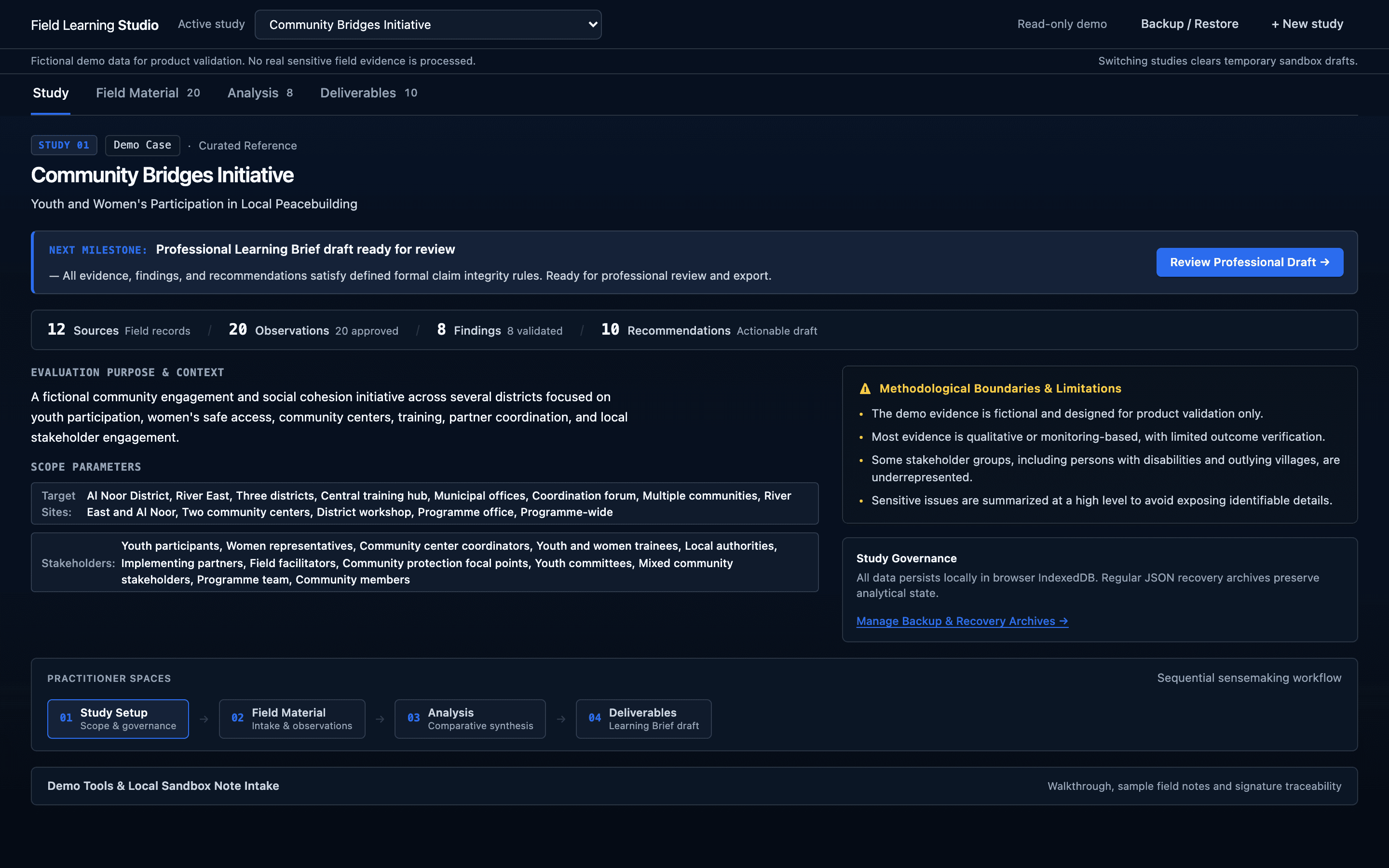Click the Sequential sensemaking workflow text
The image size is (1389, 868).
coord(1249,678)
